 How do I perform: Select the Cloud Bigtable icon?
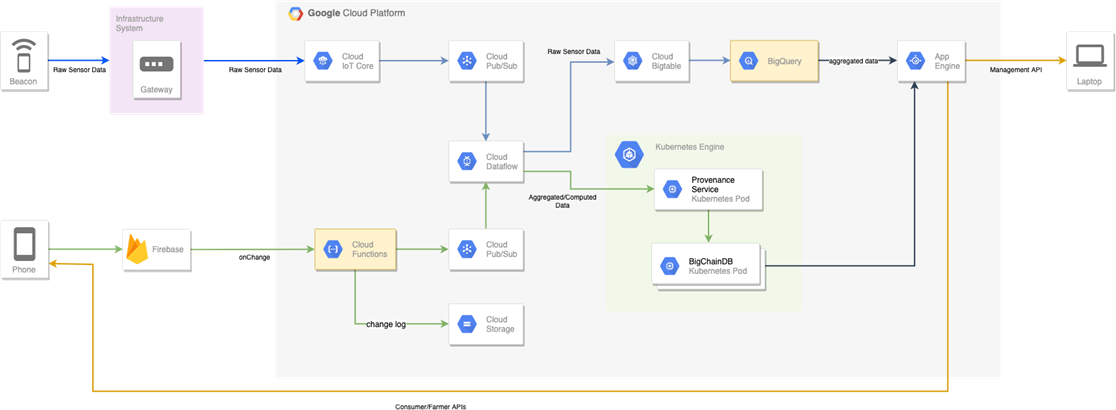tap(632, 61)
